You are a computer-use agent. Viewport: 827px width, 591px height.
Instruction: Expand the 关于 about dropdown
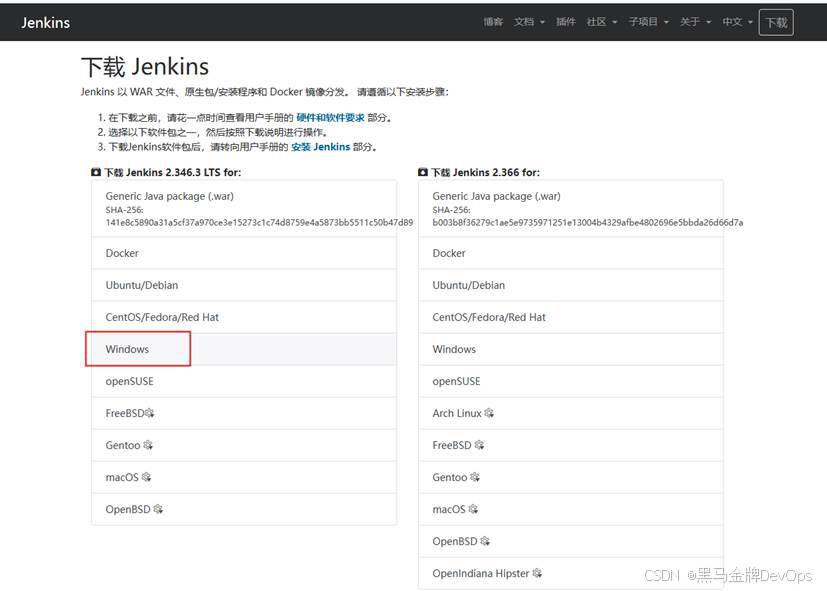point(696,22)
